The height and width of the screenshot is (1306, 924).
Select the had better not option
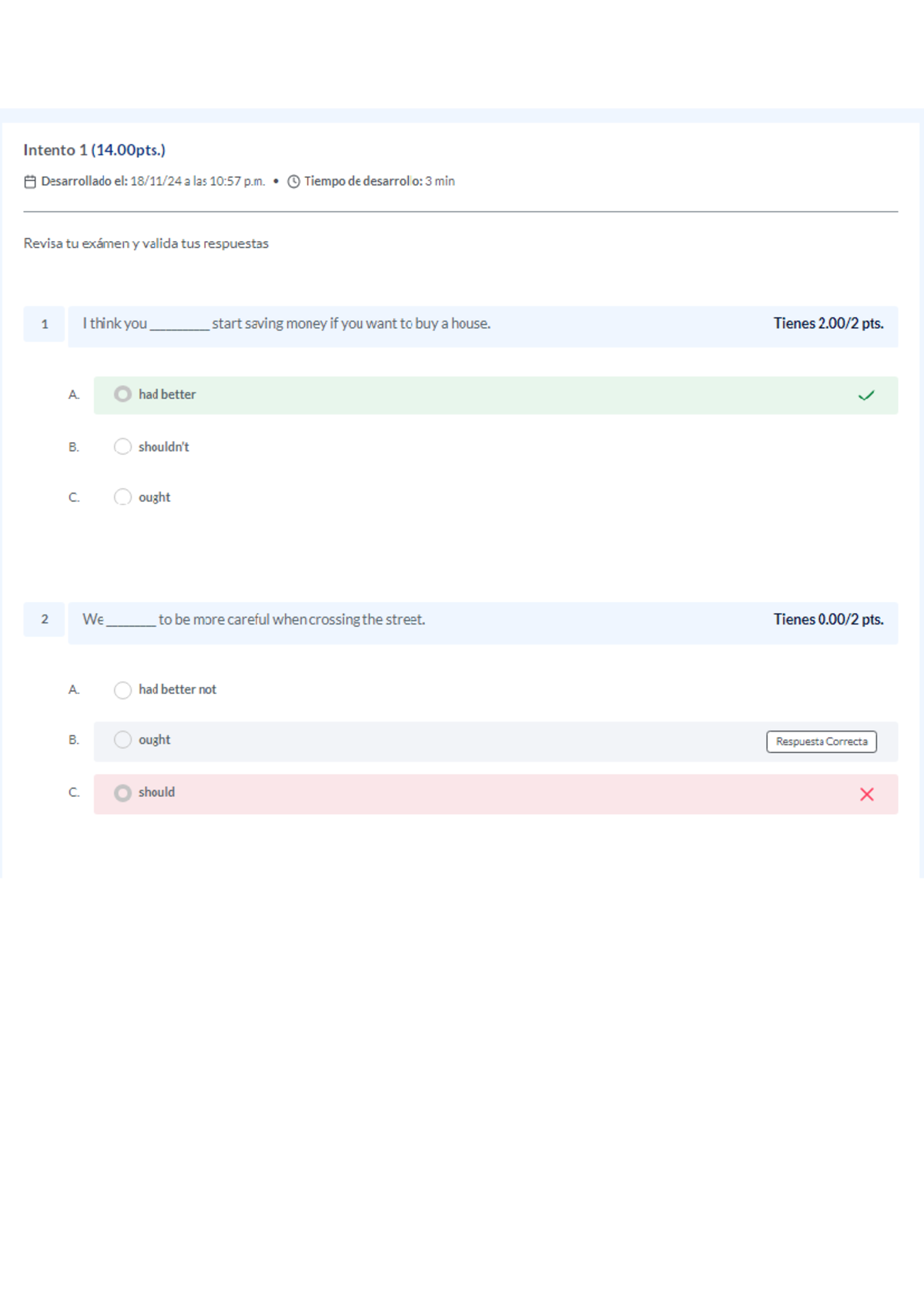[x=123, y=690]
